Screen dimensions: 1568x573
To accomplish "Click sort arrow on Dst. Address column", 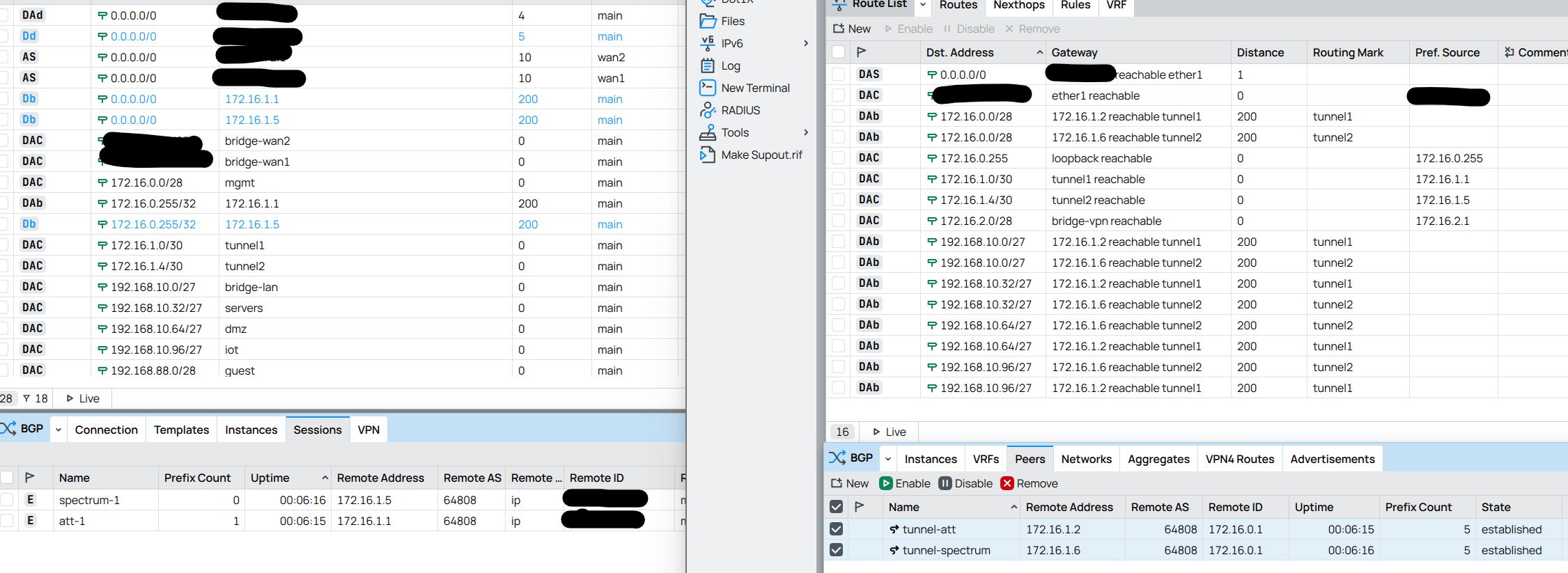I will [x=1039, y=52].
